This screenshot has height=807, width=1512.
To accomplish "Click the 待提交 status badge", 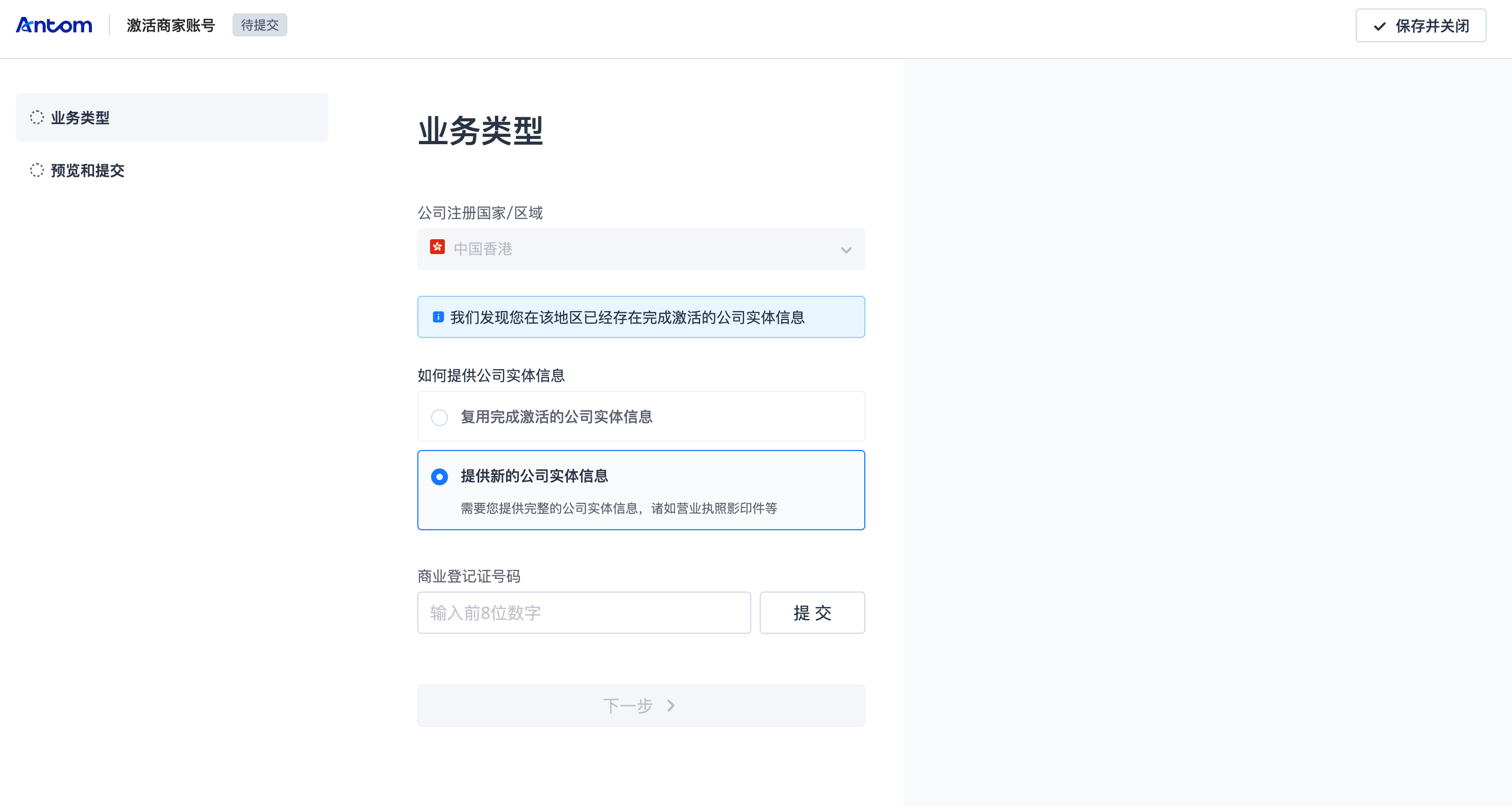I will (259, 25).
